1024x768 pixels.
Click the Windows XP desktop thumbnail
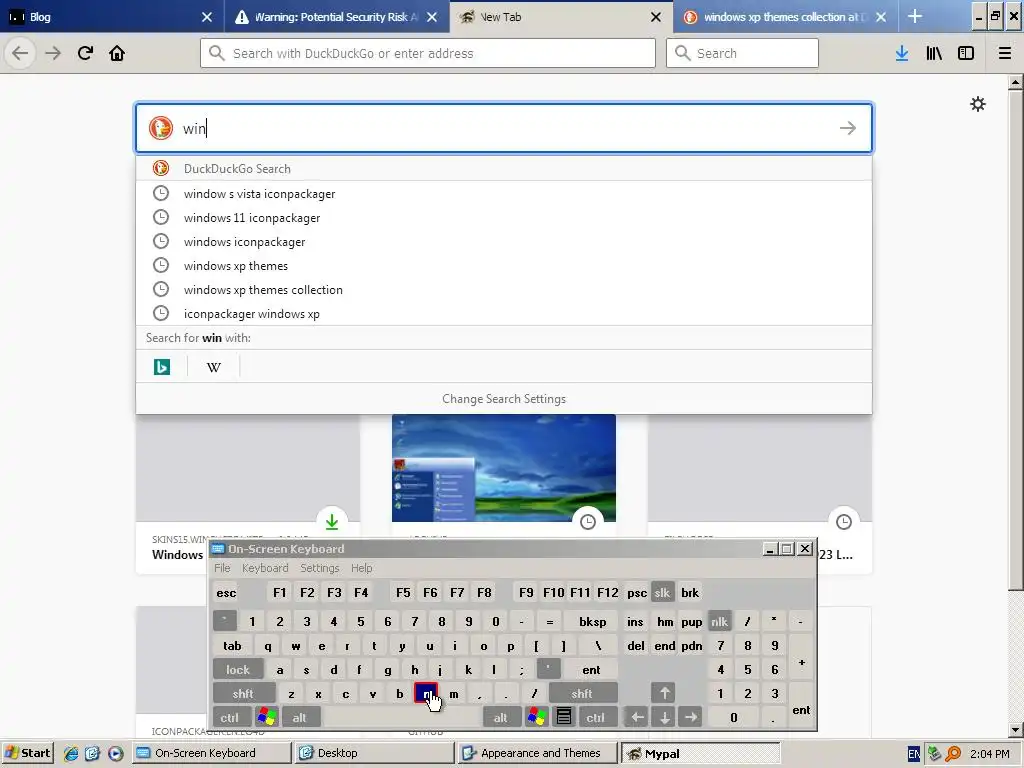[504, 468]
